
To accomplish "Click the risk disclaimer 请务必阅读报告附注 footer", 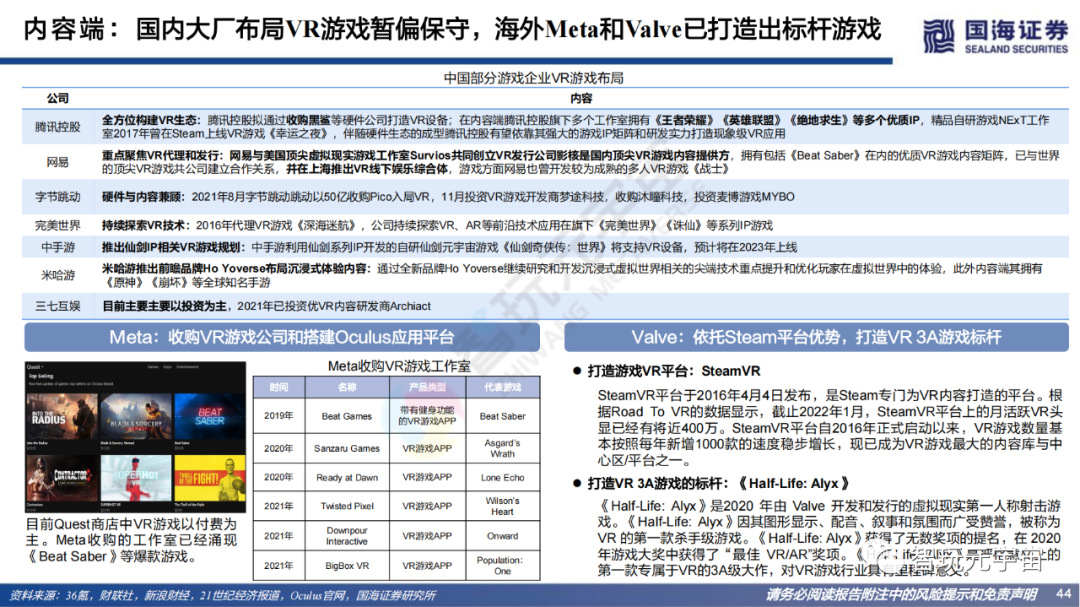I will tap(902, 594).
